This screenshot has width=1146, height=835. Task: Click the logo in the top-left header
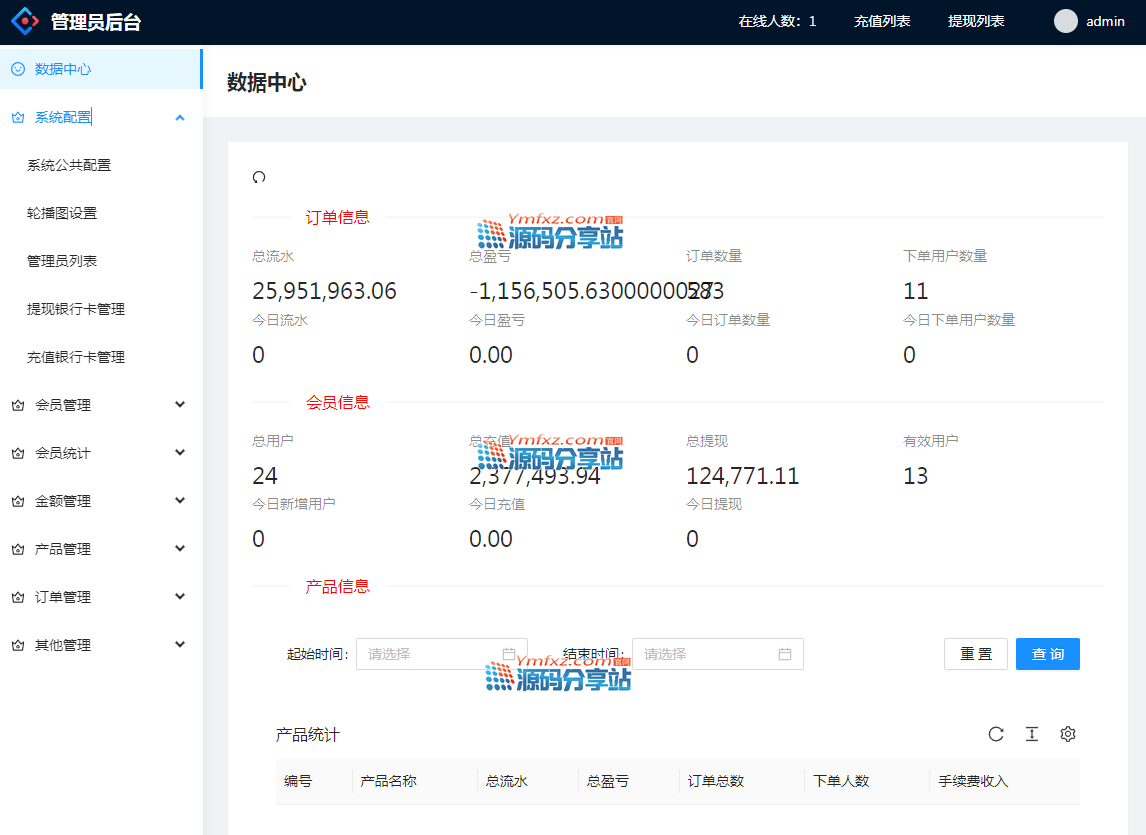tap(23, 21)
